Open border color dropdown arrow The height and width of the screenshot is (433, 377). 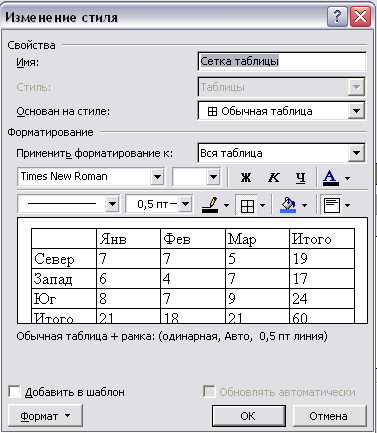(x=226, y=205)
